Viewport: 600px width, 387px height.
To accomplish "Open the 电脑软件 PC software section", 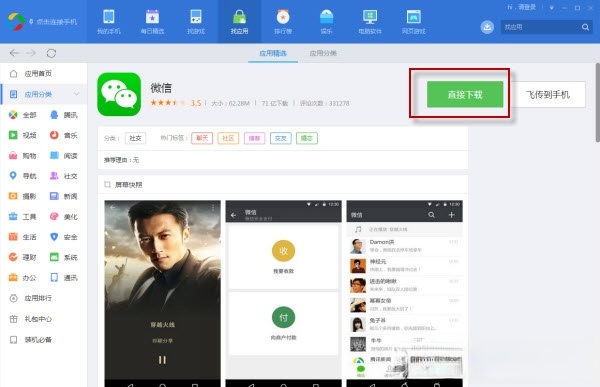I will [370, 21].
